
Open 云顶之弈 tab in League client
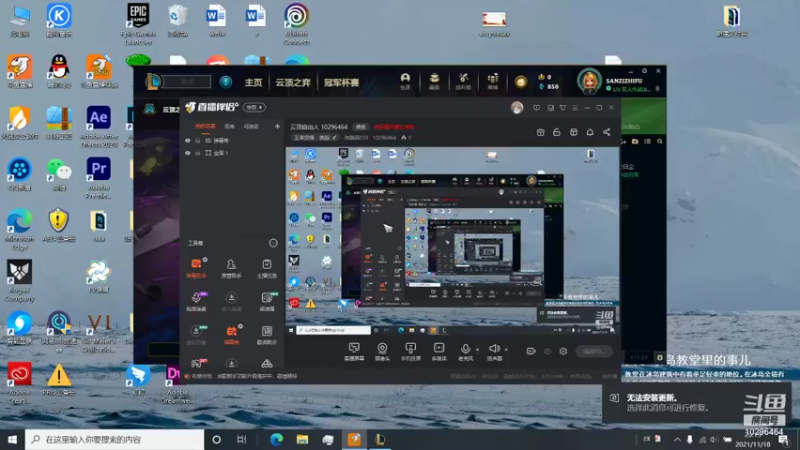[293, 82]
